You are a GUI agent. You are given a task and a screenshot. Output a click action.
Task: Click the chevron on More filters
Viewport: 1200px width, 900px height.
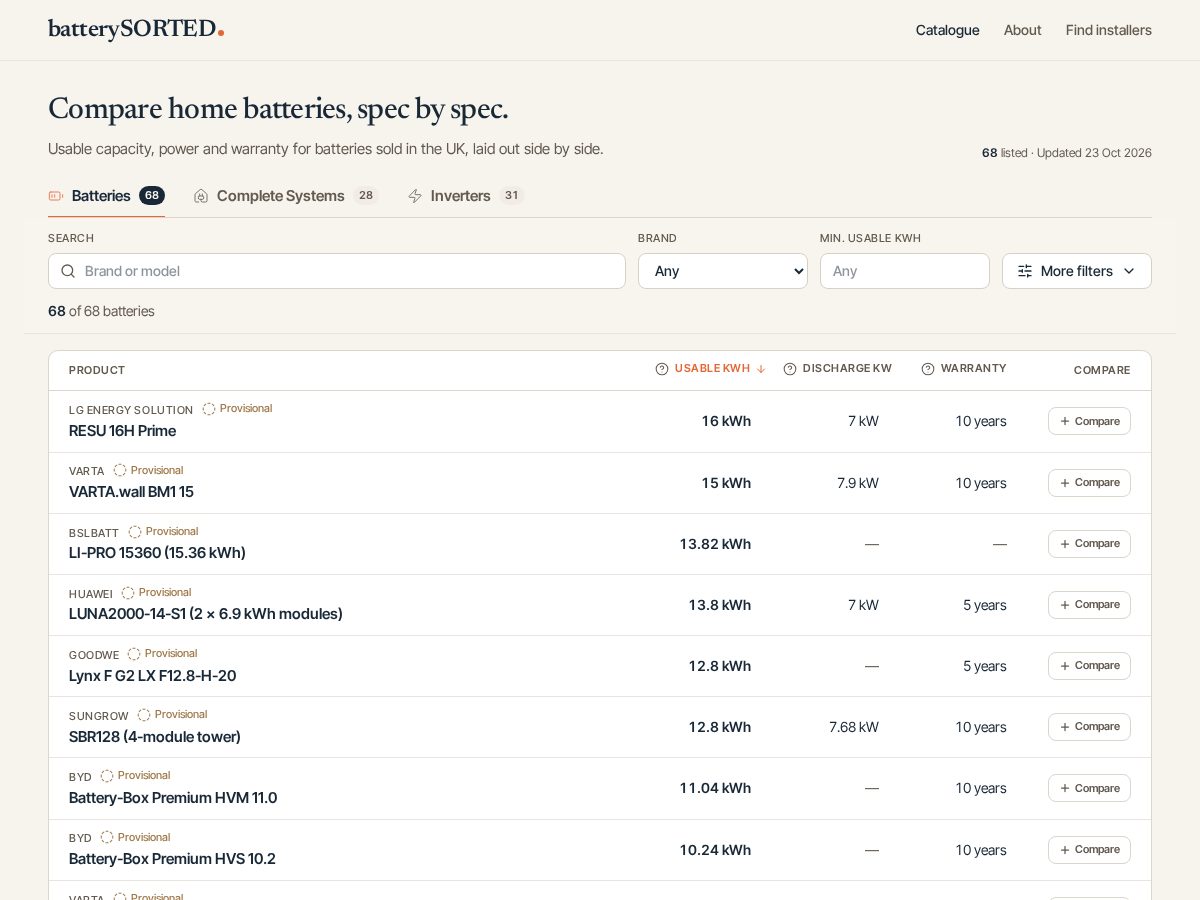coord(1129,271)
